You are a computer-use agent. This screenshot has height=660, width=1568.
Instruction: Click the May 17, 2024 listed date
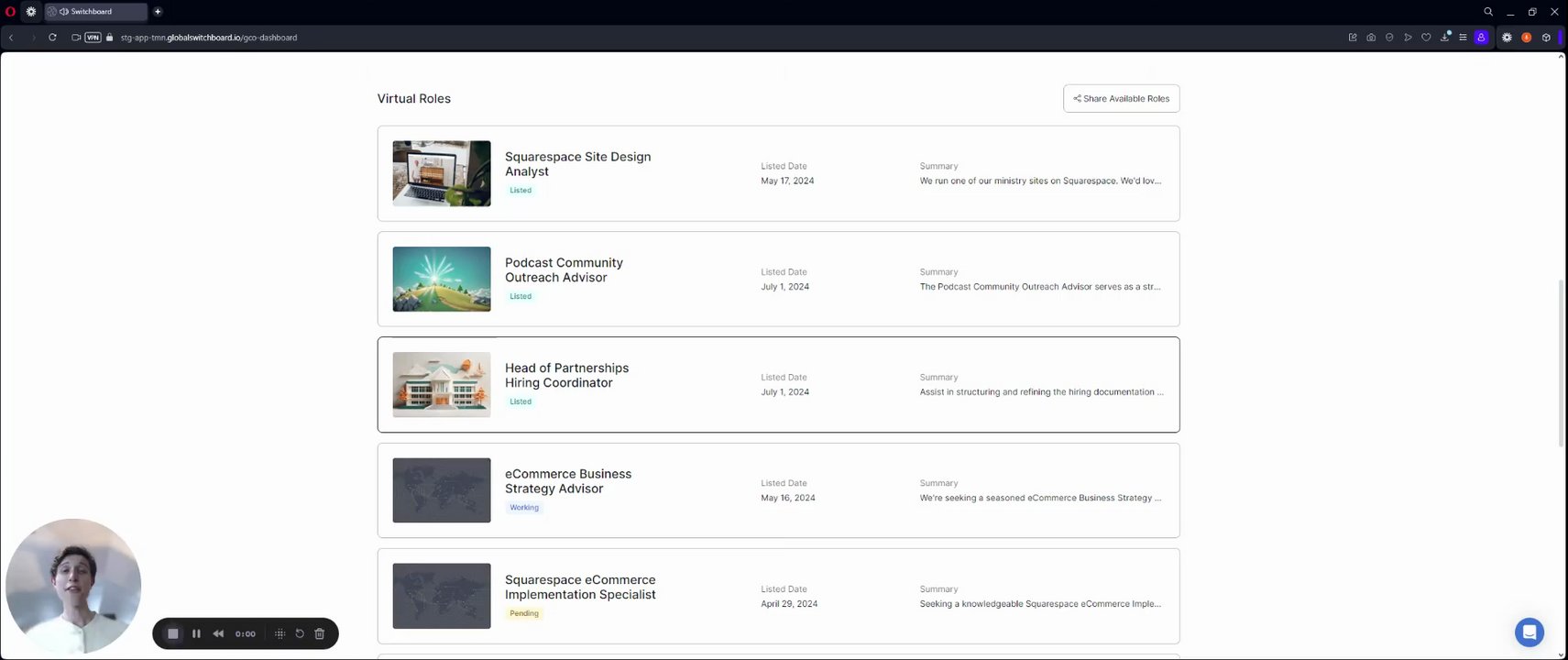point(787,181)
